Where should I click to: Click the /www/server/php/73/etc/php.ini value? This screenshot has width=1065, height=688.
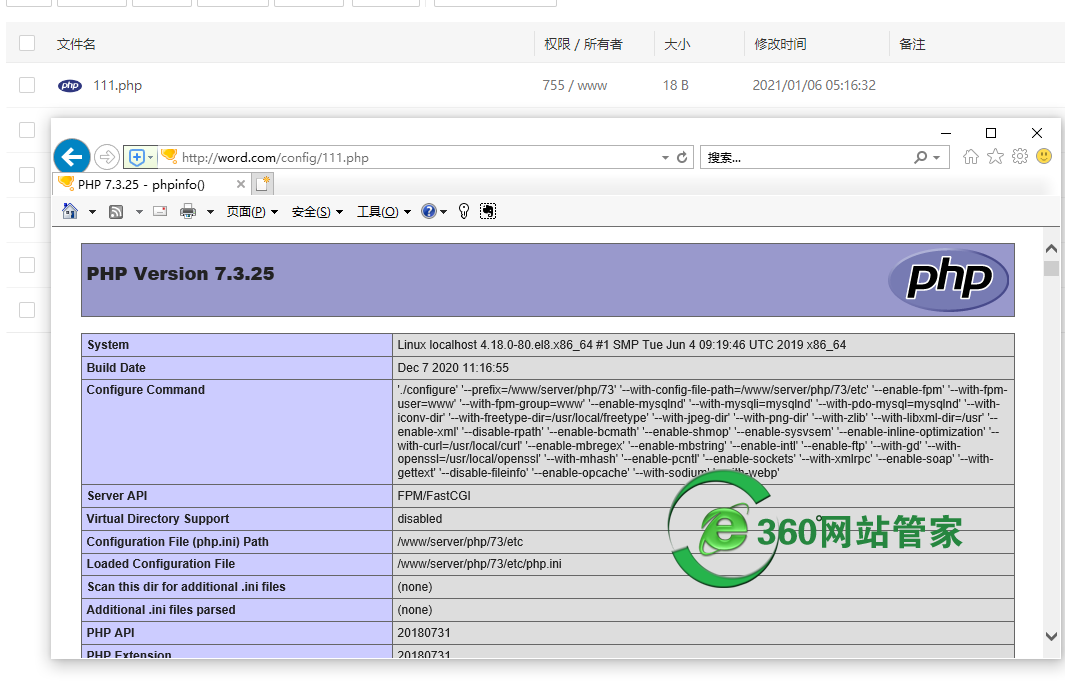[480, 564]
